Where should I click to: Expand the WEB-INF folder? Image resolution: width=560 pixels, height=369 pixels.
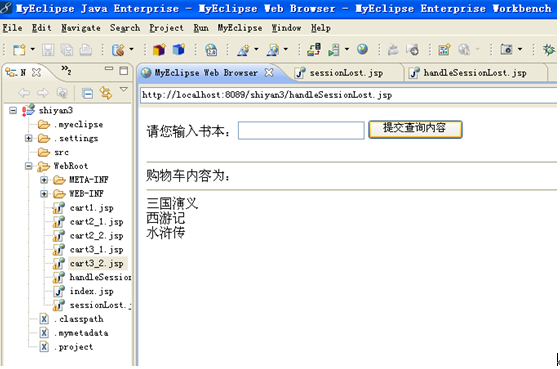click(x=44, y=194)
